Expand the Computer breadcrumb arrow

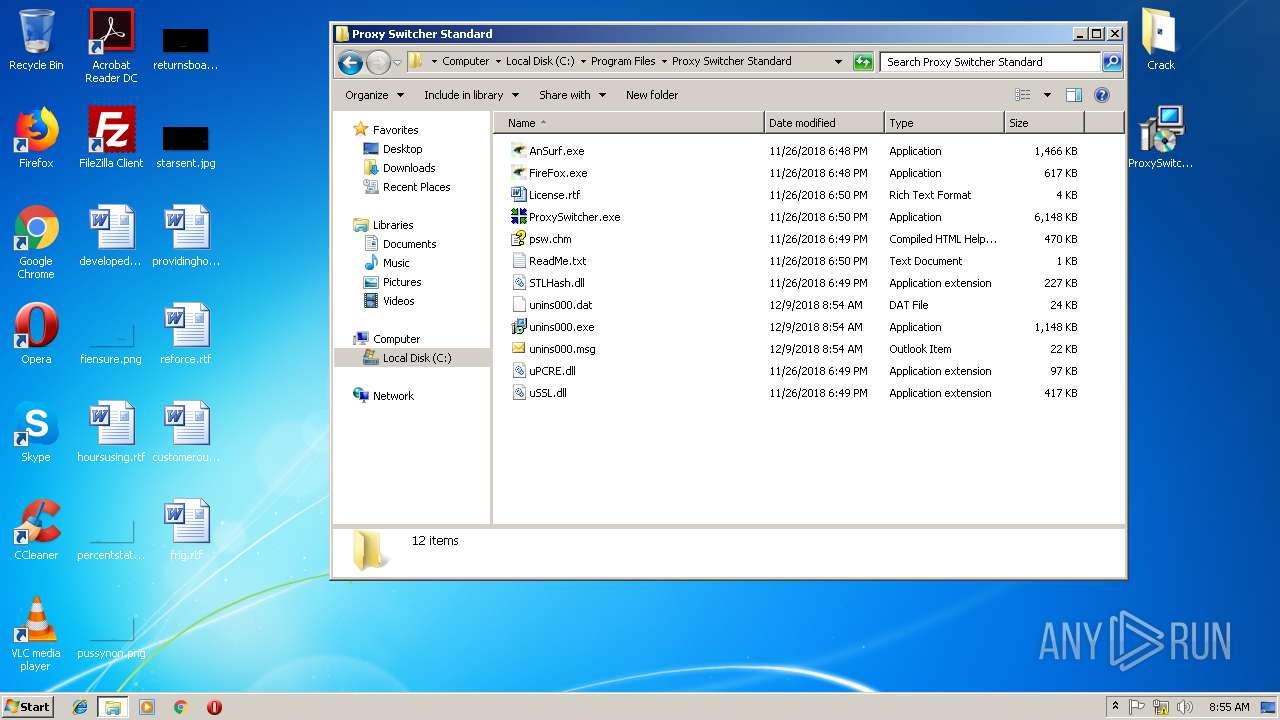click(498, 62)
